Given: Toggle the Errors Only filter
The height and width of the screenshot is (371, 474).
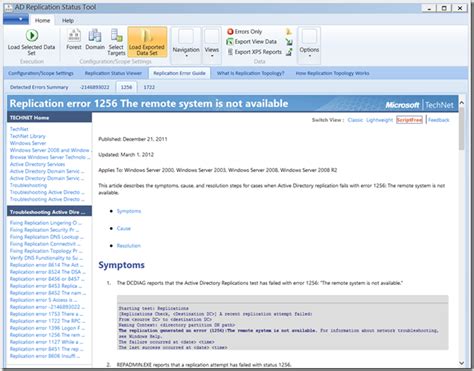Looking at the screenshot, I should click(245, 32).
